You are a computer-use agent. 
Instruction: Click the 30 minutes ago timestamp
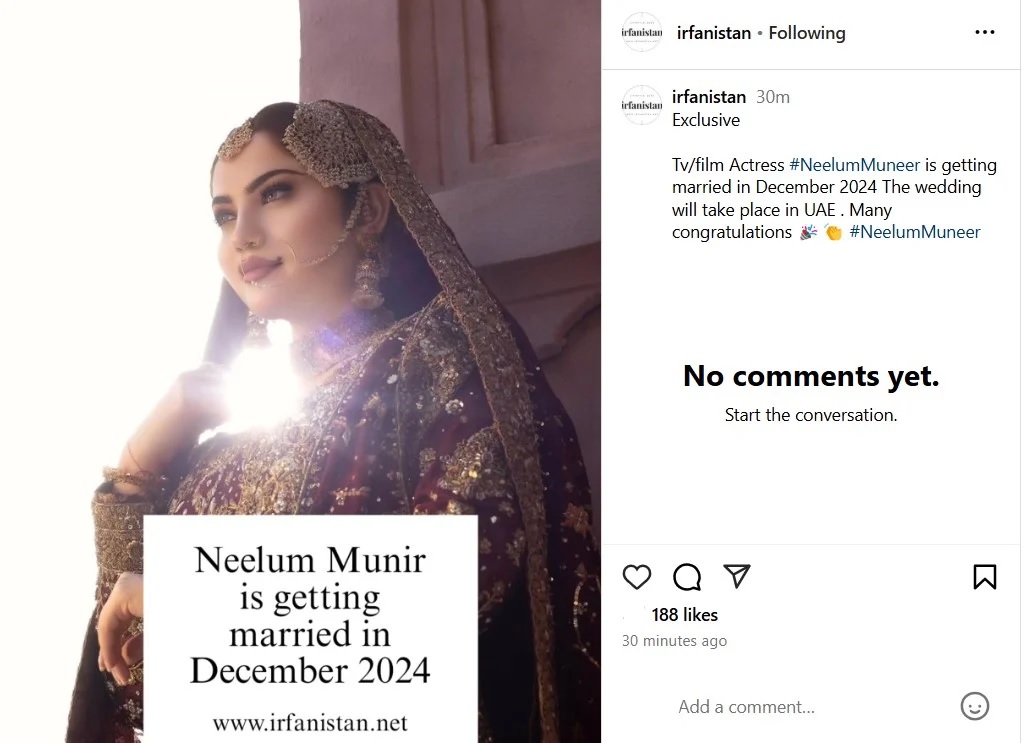coord(674,641)
